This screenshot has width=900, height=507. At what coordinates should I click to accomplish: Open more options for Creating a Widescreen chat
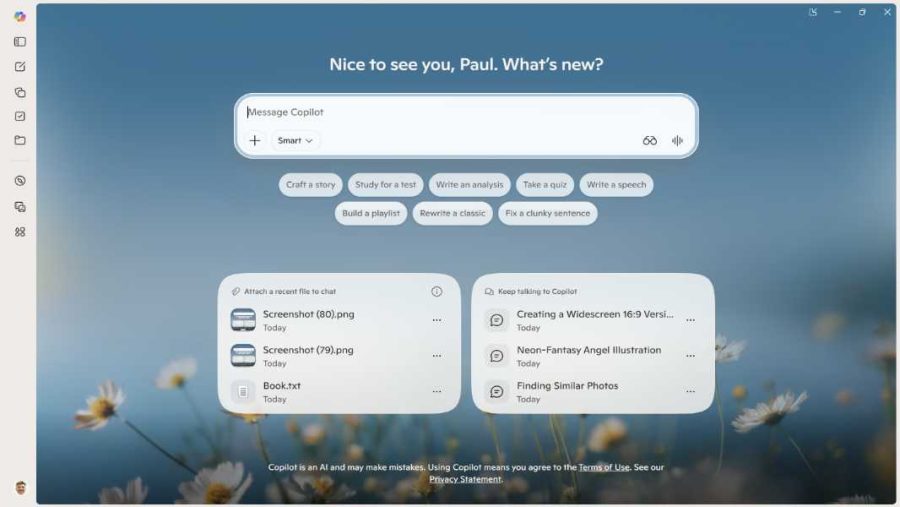[x=690, y=320]
